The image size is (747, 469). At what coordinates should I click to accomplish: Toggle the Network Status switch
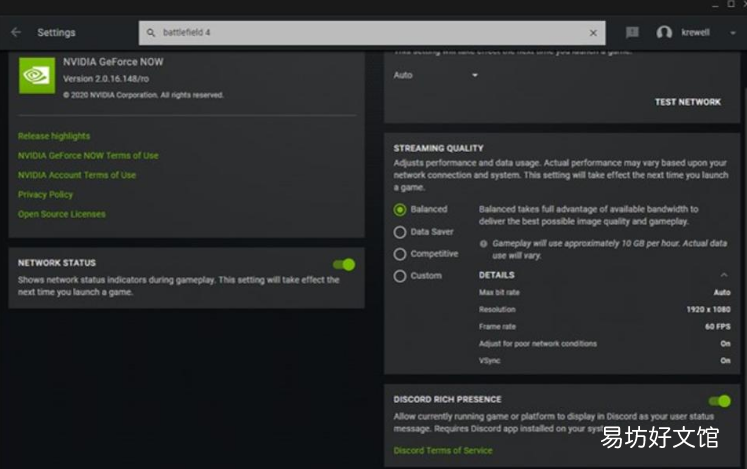(x=344, y=265)
